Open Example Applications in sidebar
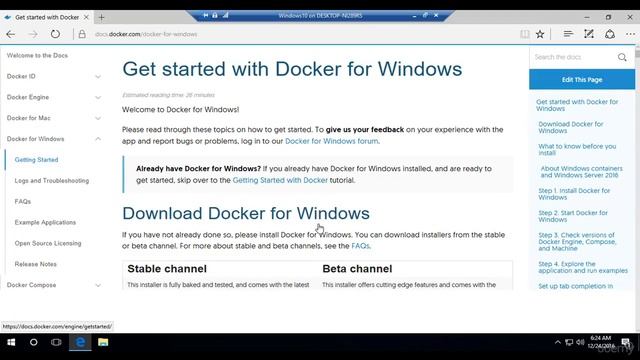640x360 pixels. point(45,222)
